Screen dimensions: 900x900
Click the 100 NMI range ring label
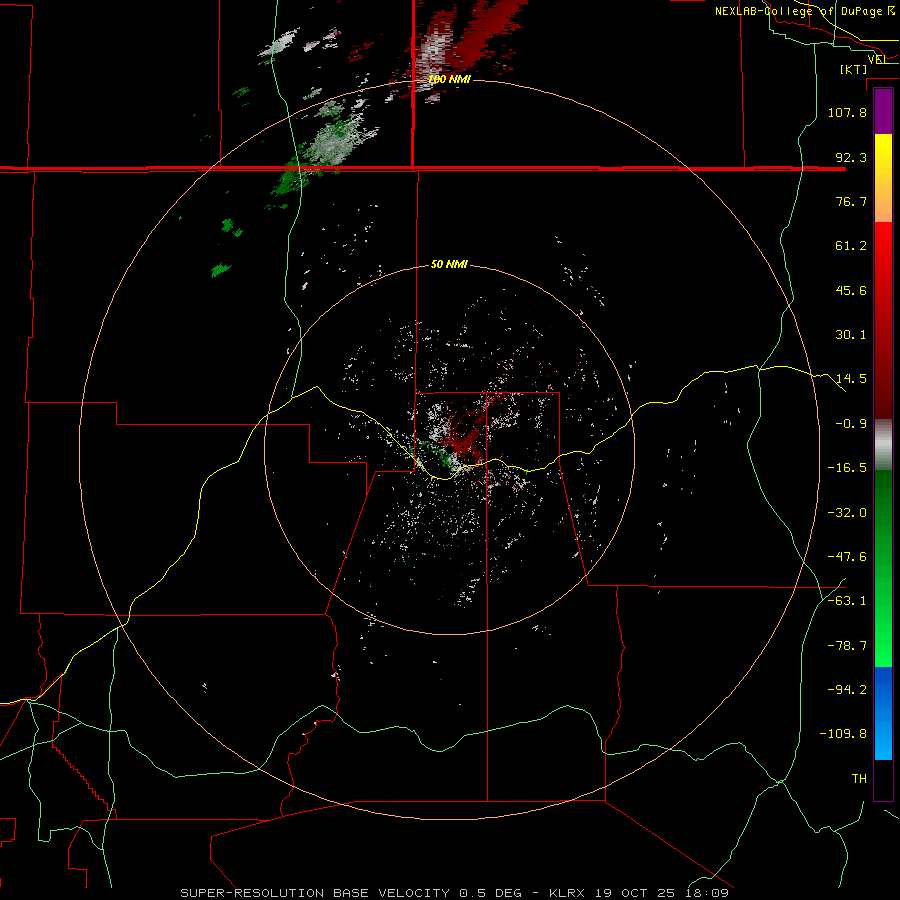coord(450,79)
